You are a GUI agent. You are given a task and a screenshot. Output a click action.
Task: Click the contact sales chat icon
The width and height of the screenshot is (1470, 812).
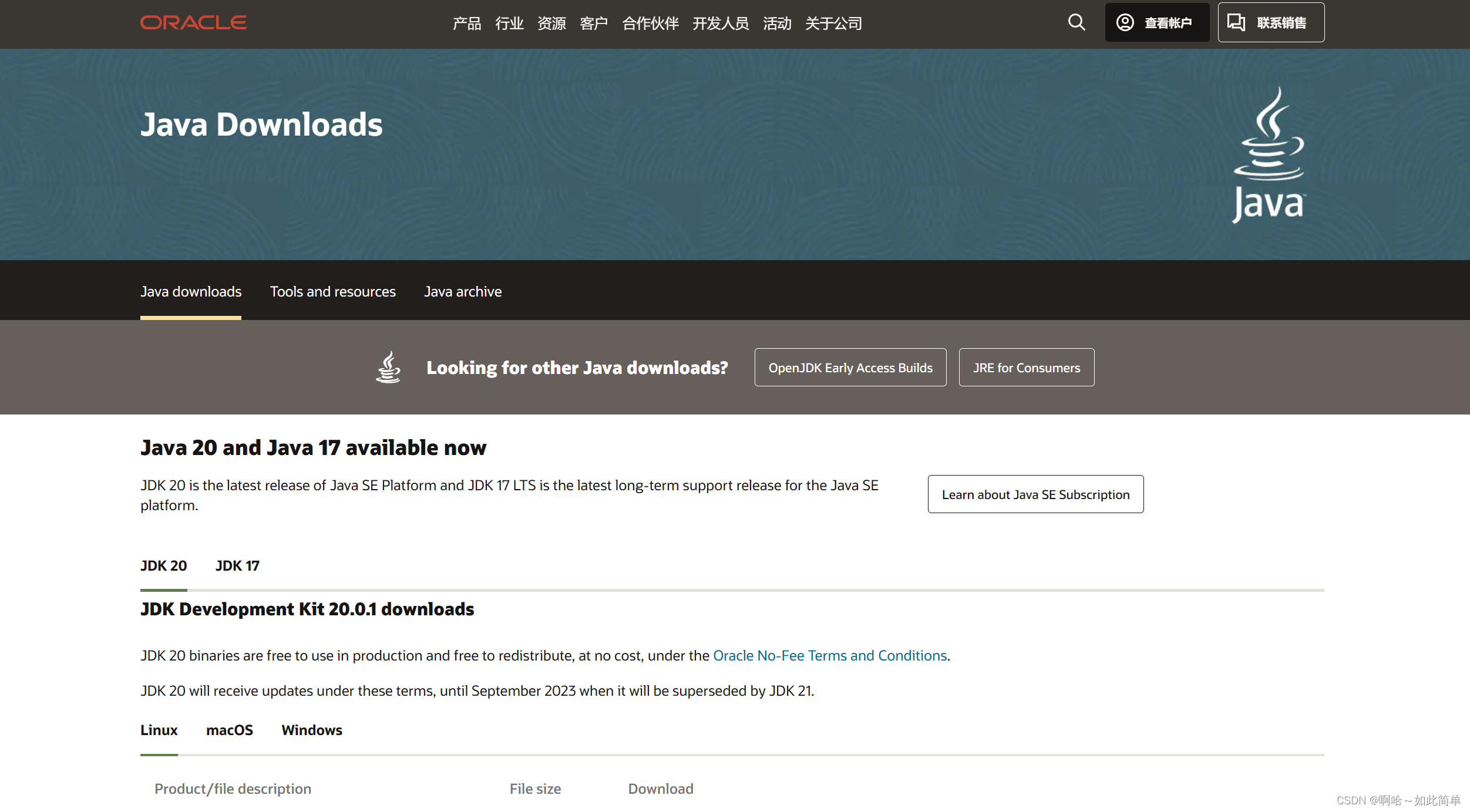point(1236,22)
